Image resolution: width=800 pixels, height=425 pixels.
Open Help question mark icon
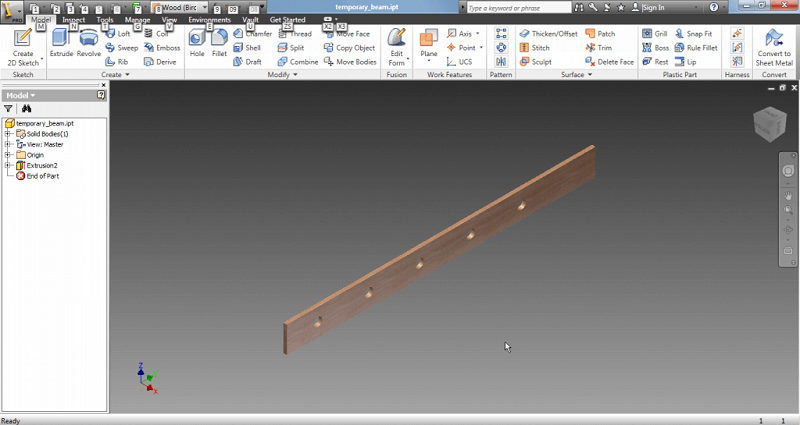point(714,7)
